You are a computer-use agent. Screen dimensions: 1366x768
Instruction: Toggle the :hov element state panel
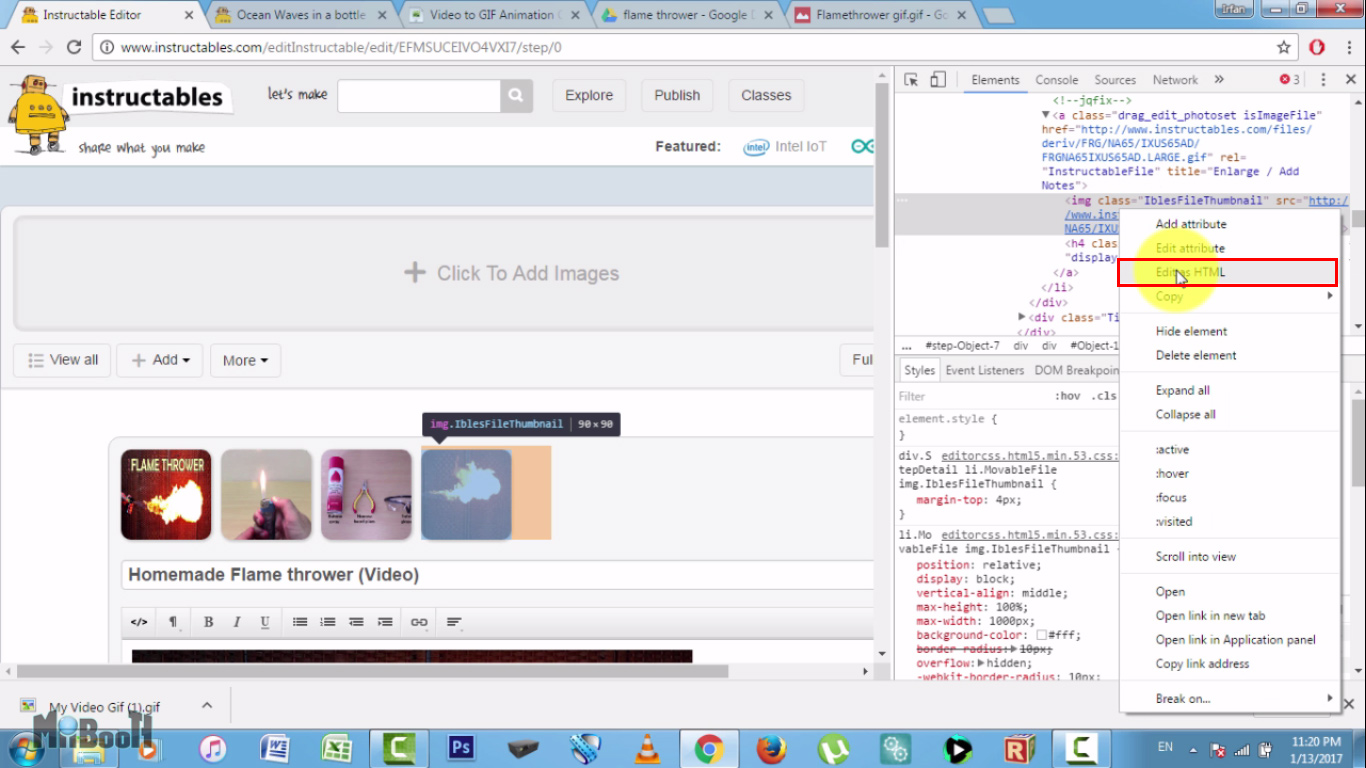click(1069, 396)
